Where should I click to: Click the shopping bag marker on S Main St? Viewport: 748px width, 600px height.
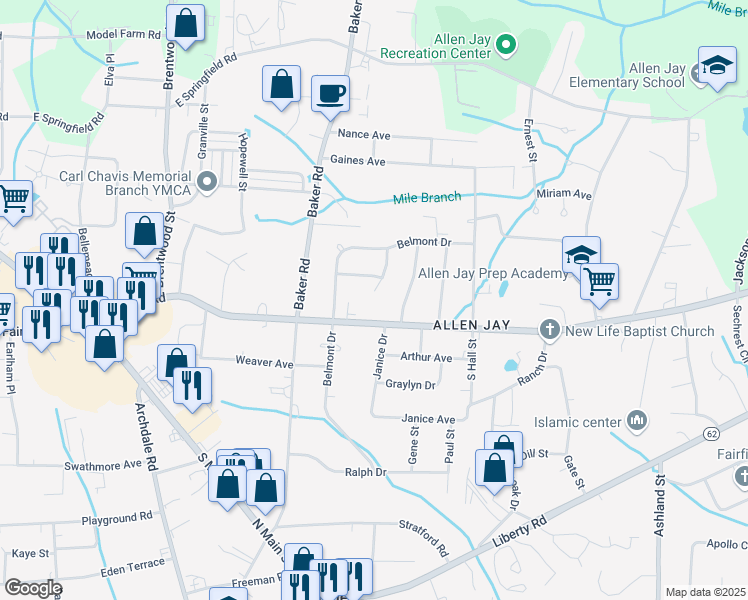click(x=228, y=485)
